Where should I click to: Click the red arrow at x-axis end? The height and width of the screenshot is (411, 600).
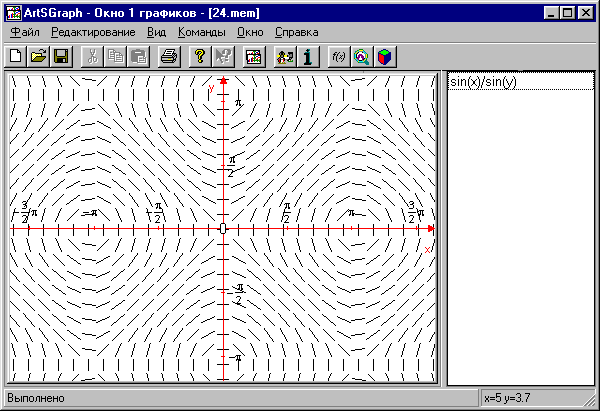coord(432,229)
